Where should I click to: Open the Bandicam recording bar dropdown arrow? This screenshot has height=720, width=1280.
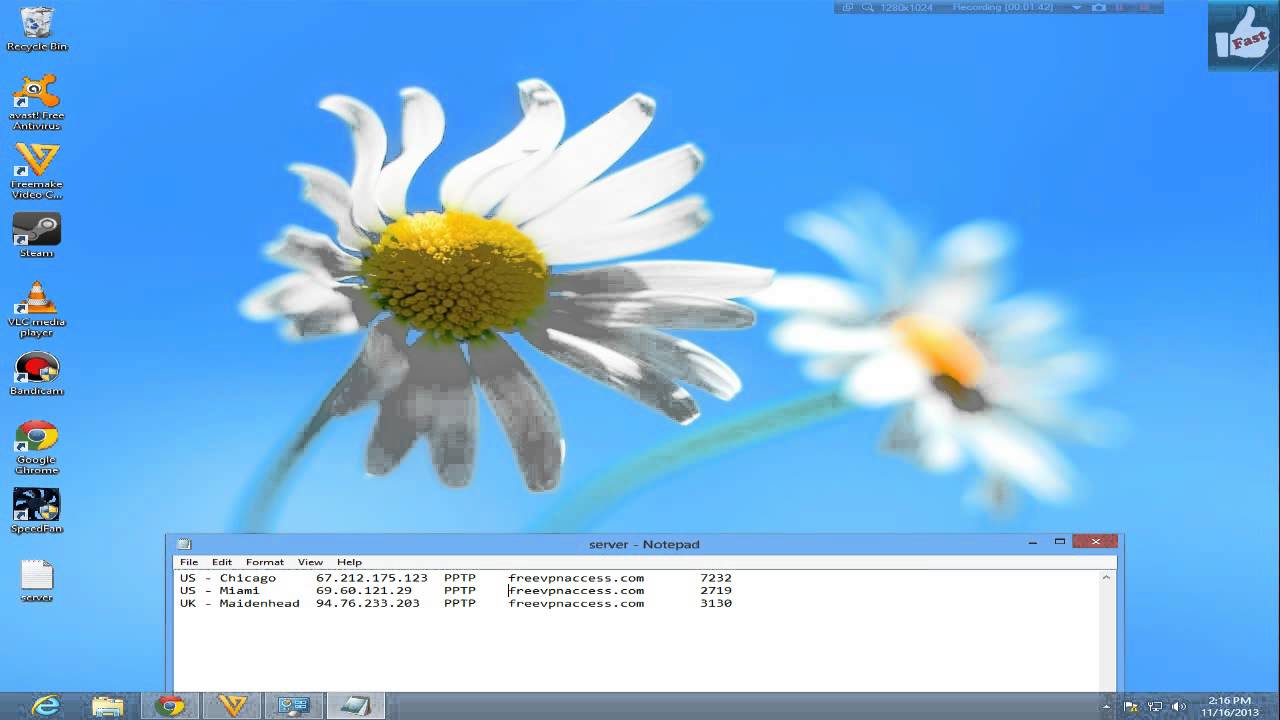[1077, 7]
